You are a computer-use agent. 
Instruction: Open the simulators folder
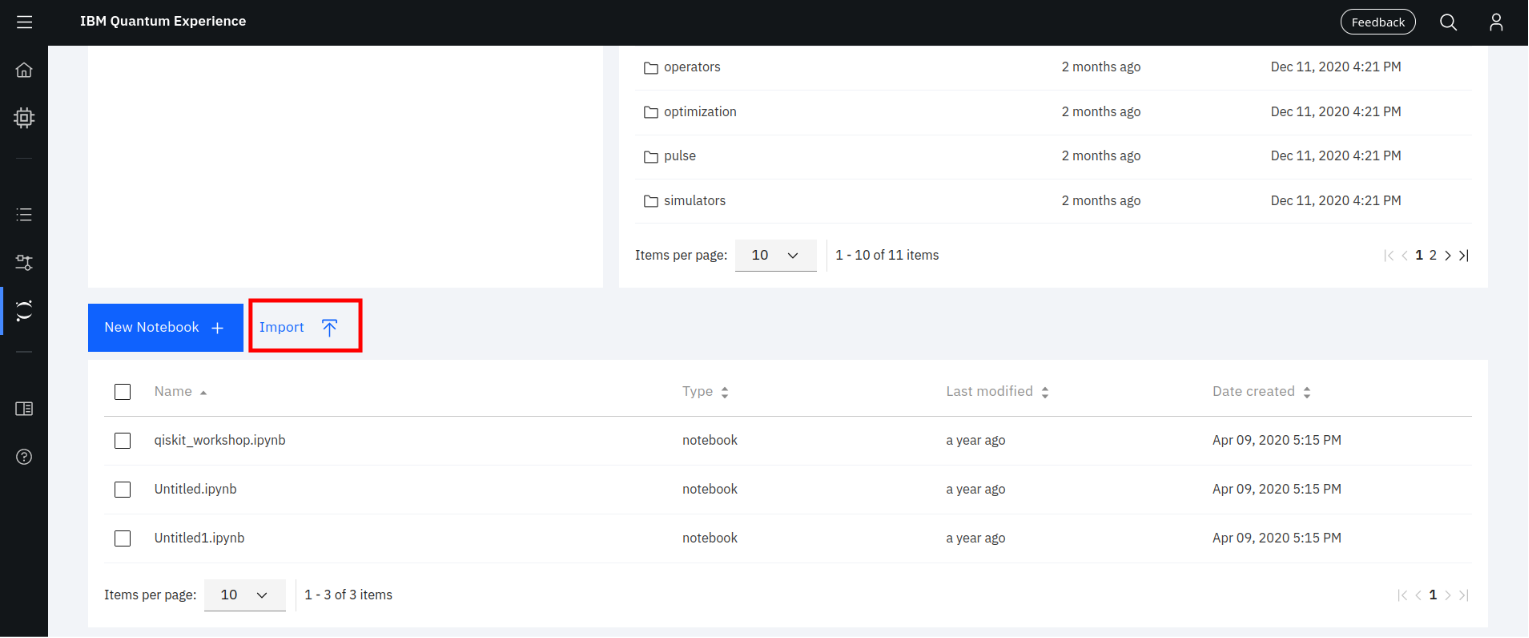click(695, 201)
